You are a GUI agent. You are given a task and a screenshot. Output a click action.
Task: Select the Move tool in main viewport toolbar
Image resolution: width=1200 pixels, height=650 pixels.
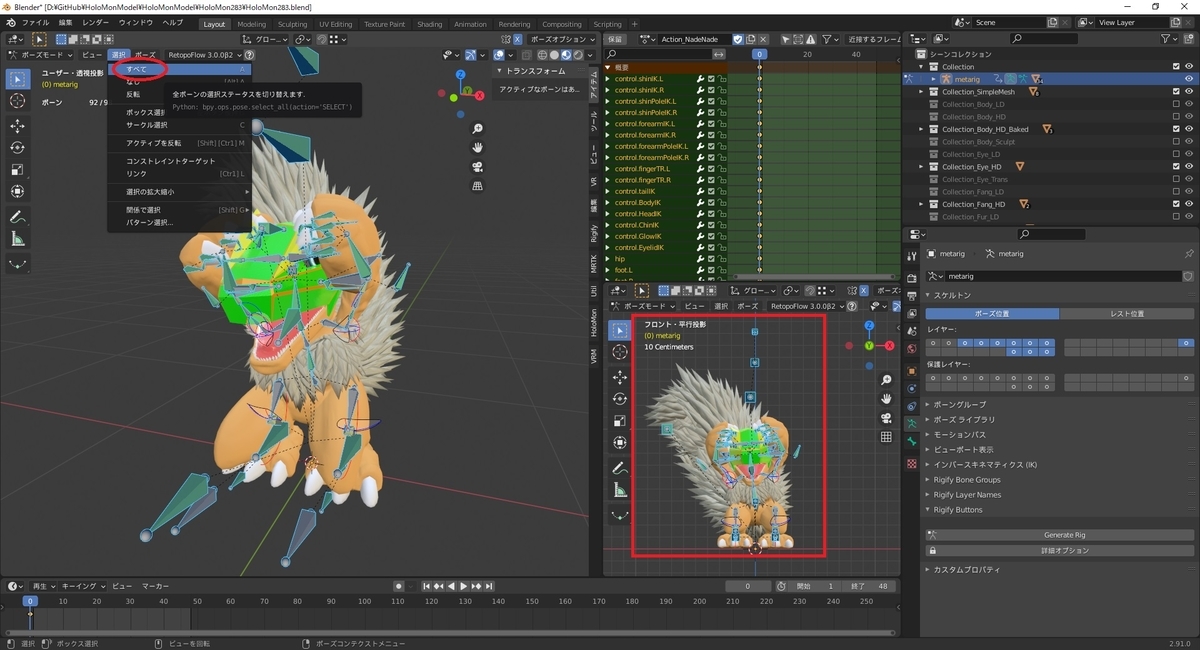point(18,126)
